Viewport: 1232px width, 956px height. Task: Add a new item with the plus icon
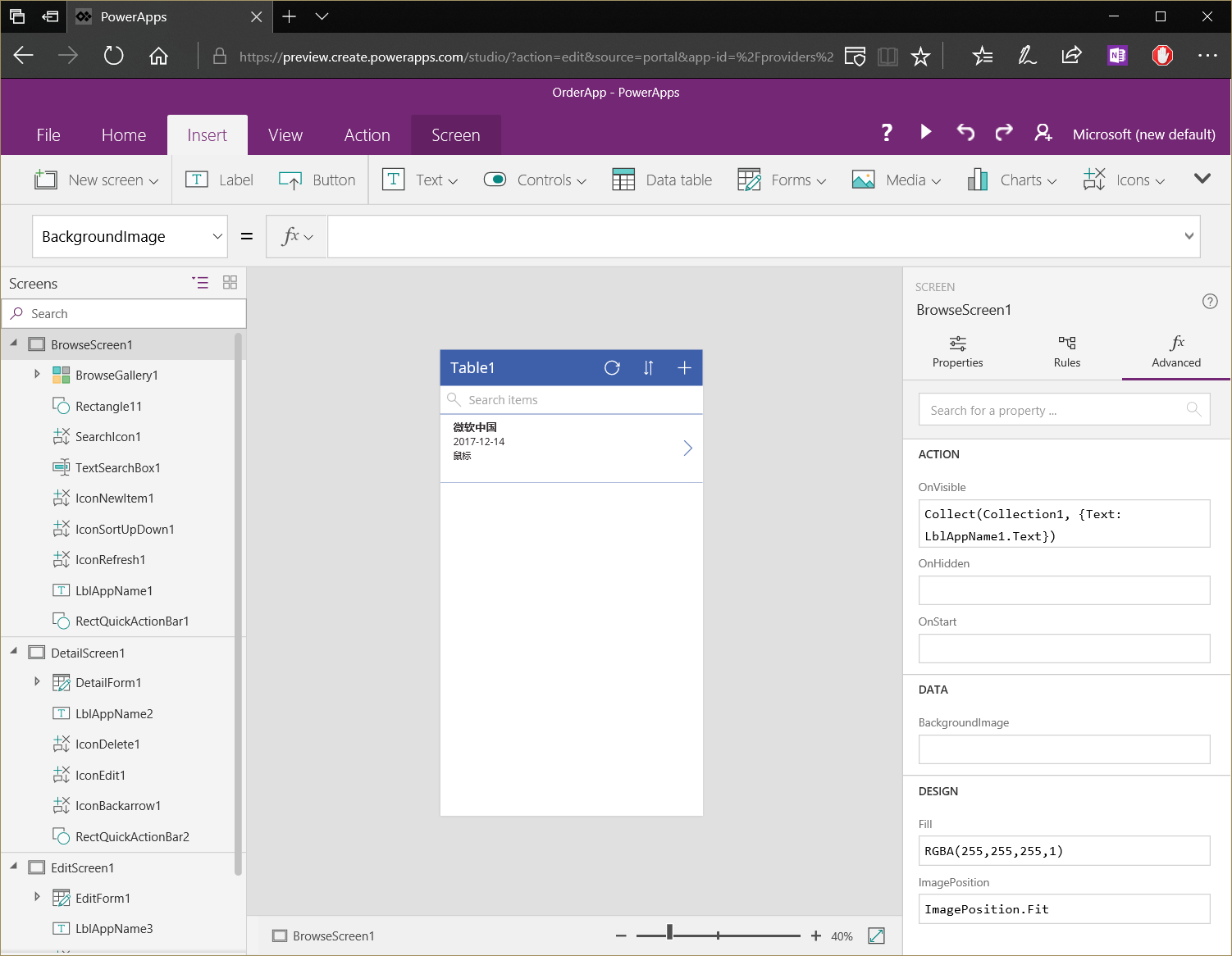(684, 367)
